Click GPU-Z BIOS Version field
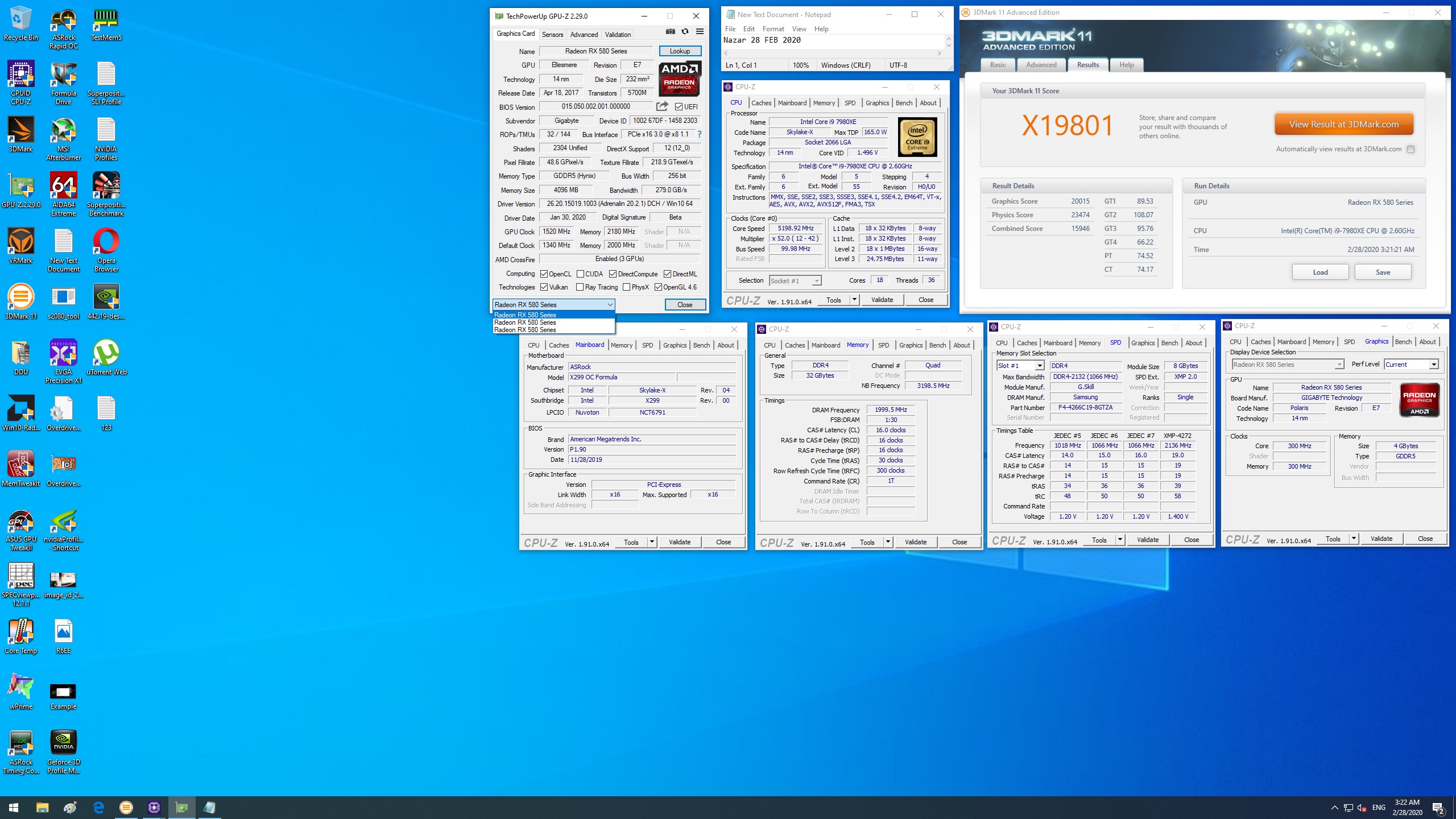The image size is (1456, 819). coord(596,106)
